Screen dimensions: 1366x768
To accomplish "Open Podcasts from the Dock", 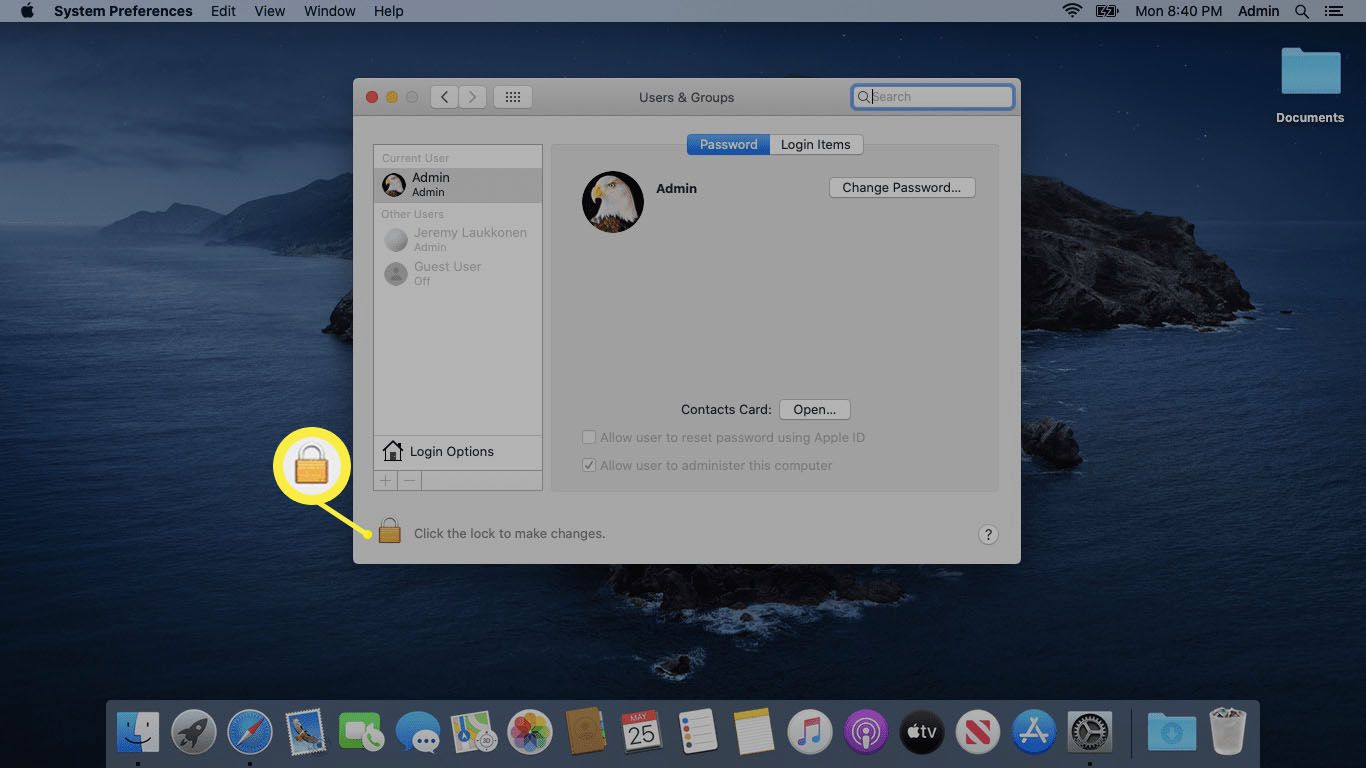I will pos(865,733).
